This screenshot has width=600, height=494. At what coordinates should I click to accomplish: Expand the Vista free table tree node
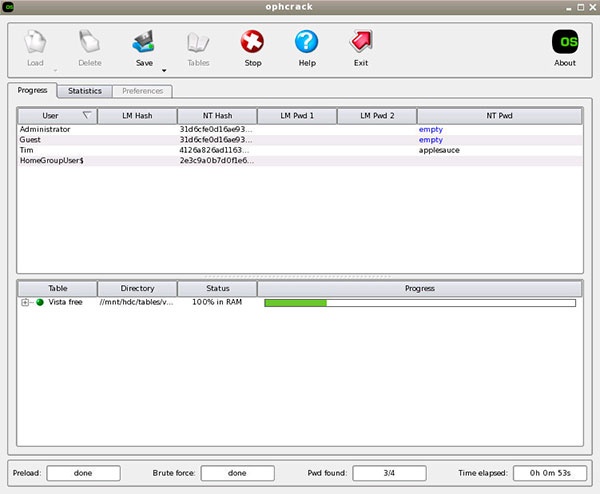25,301
